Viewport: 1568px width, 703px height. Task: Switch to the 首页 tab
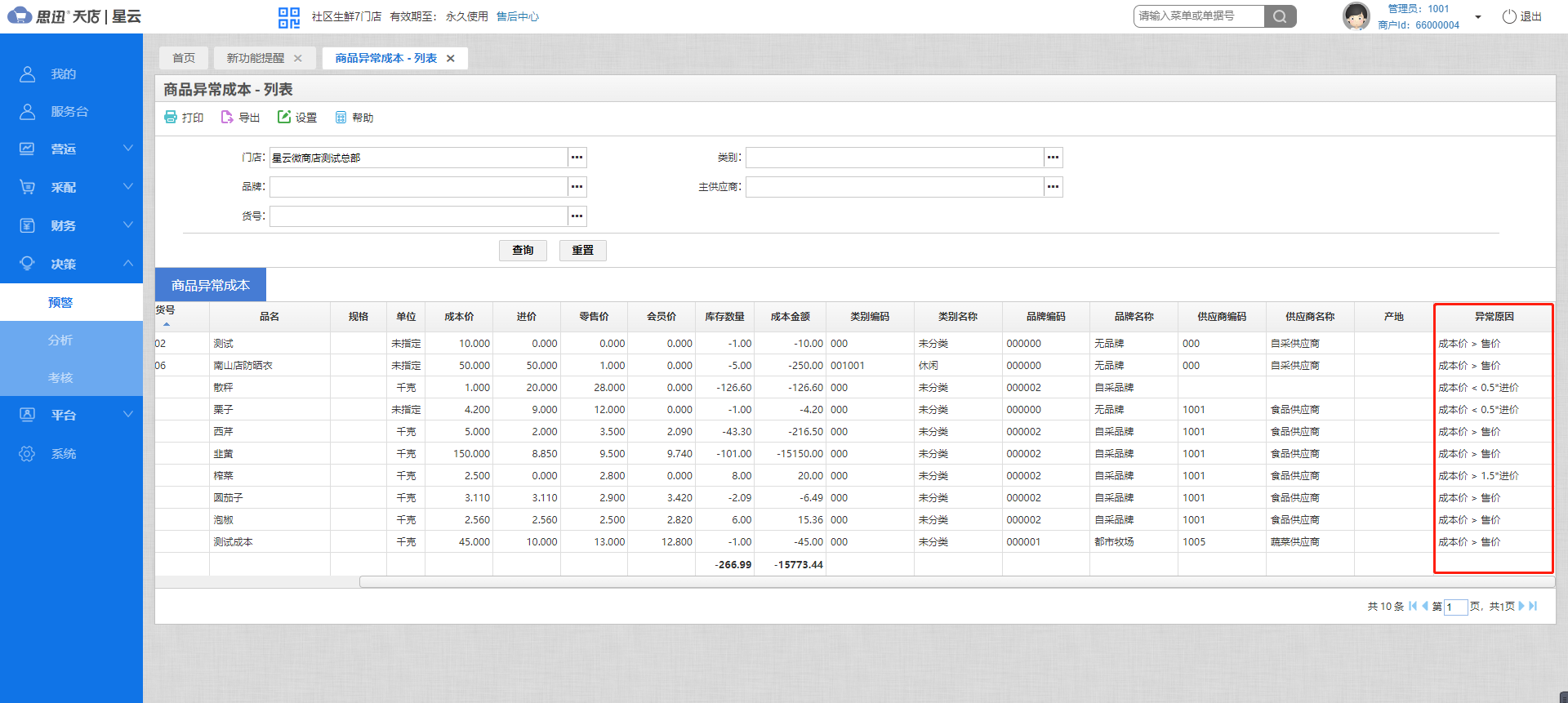(184, 58)
